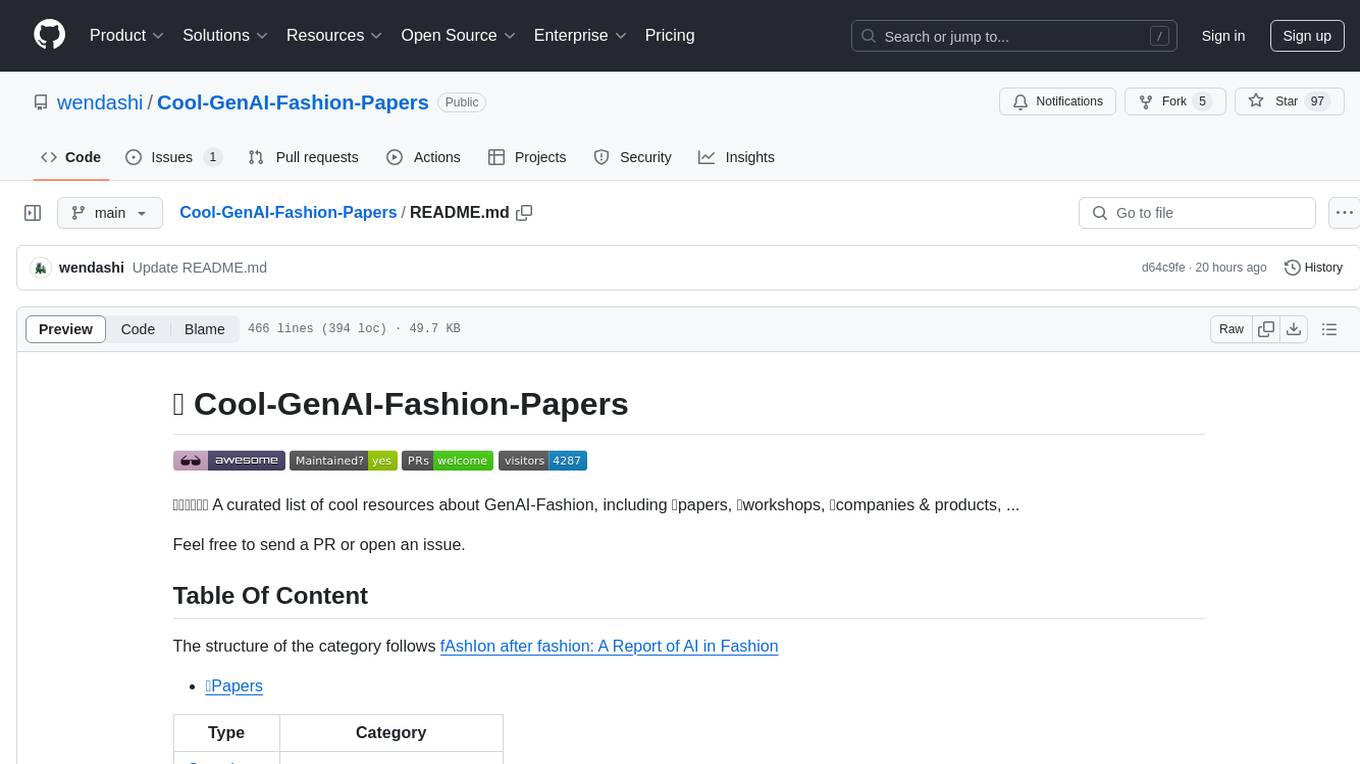Open the document outline list icon
The image size is (1360, 764).
pos(1329,329)
